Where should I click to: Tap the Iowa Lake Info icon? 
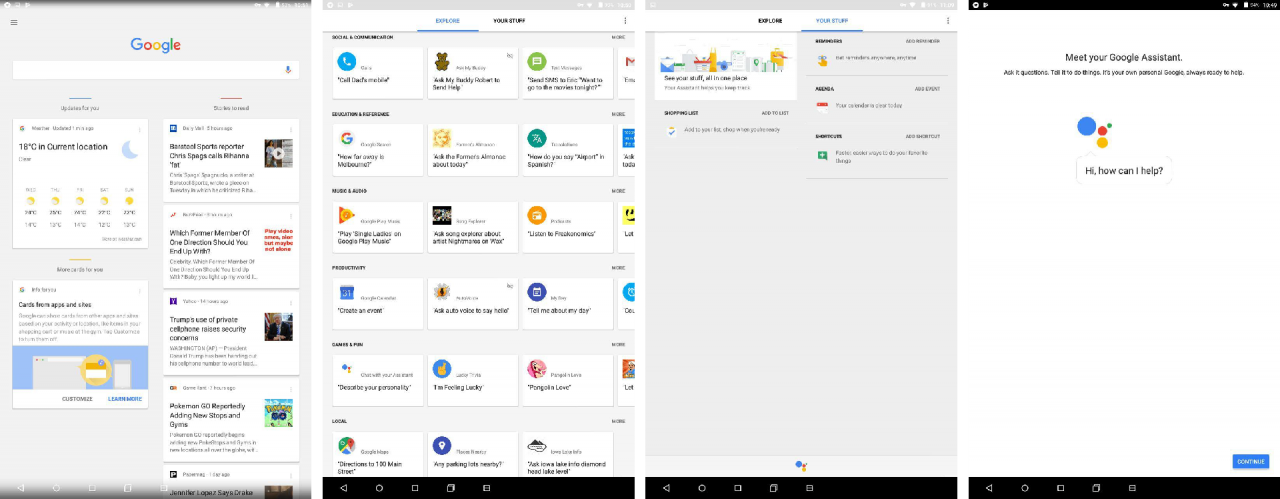[x=536, y=446]
